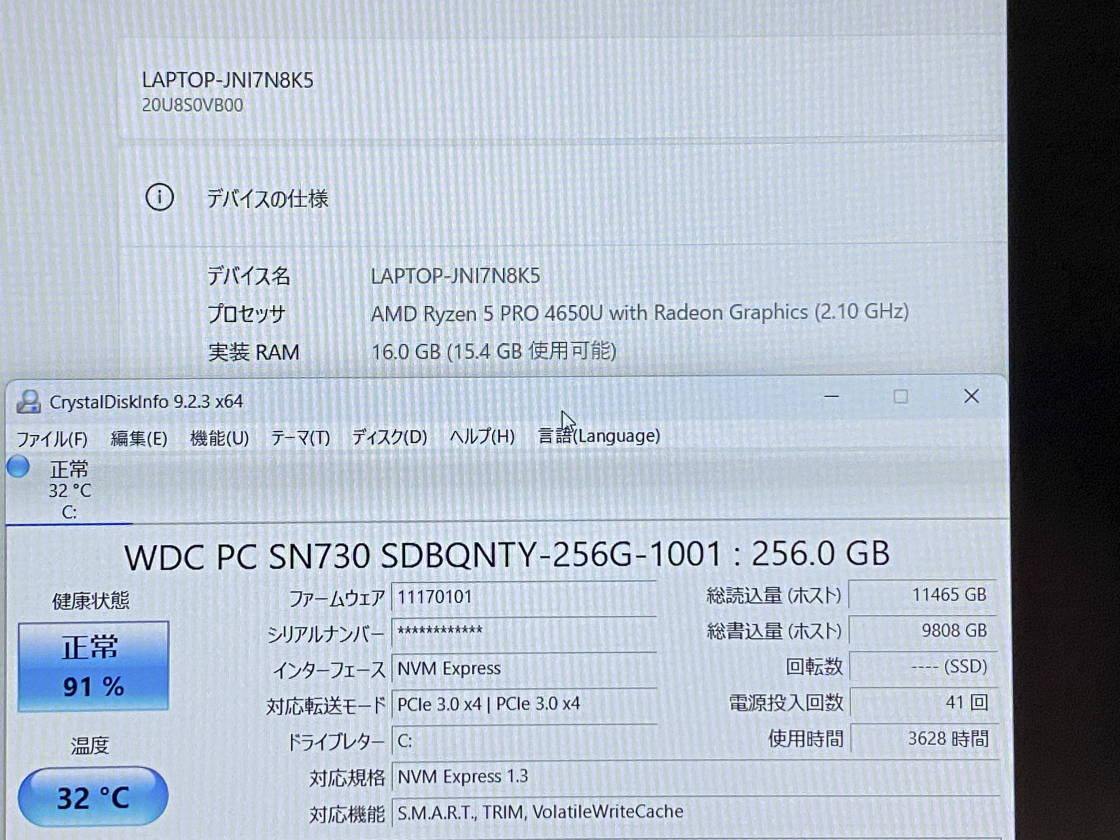Screen dimensions: 1120x840
Task: Click the CrystalDiskInfo app icon in title bar
Action: [29, 401]
